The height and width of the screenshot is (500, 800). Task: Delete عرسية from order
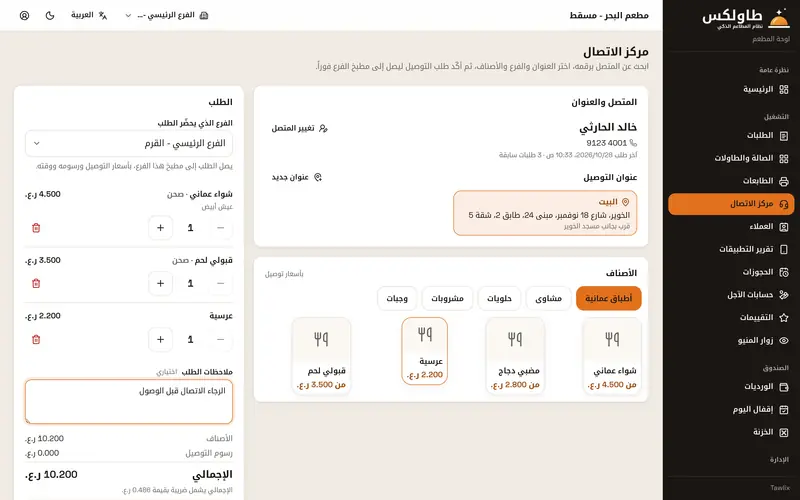[x=36, y=339]
